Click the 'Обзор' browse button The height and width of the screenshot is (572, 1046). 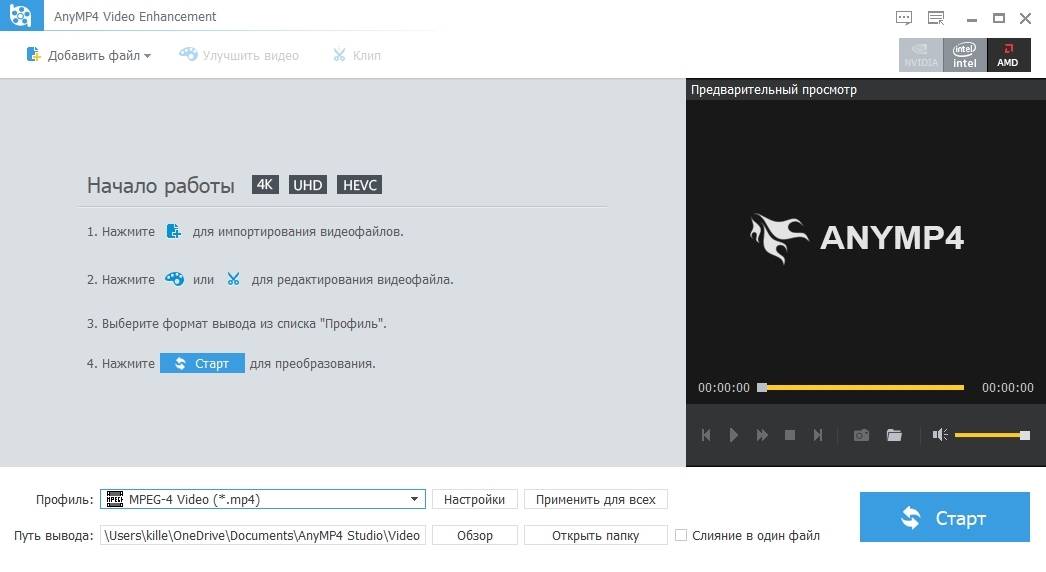[475, 535]
